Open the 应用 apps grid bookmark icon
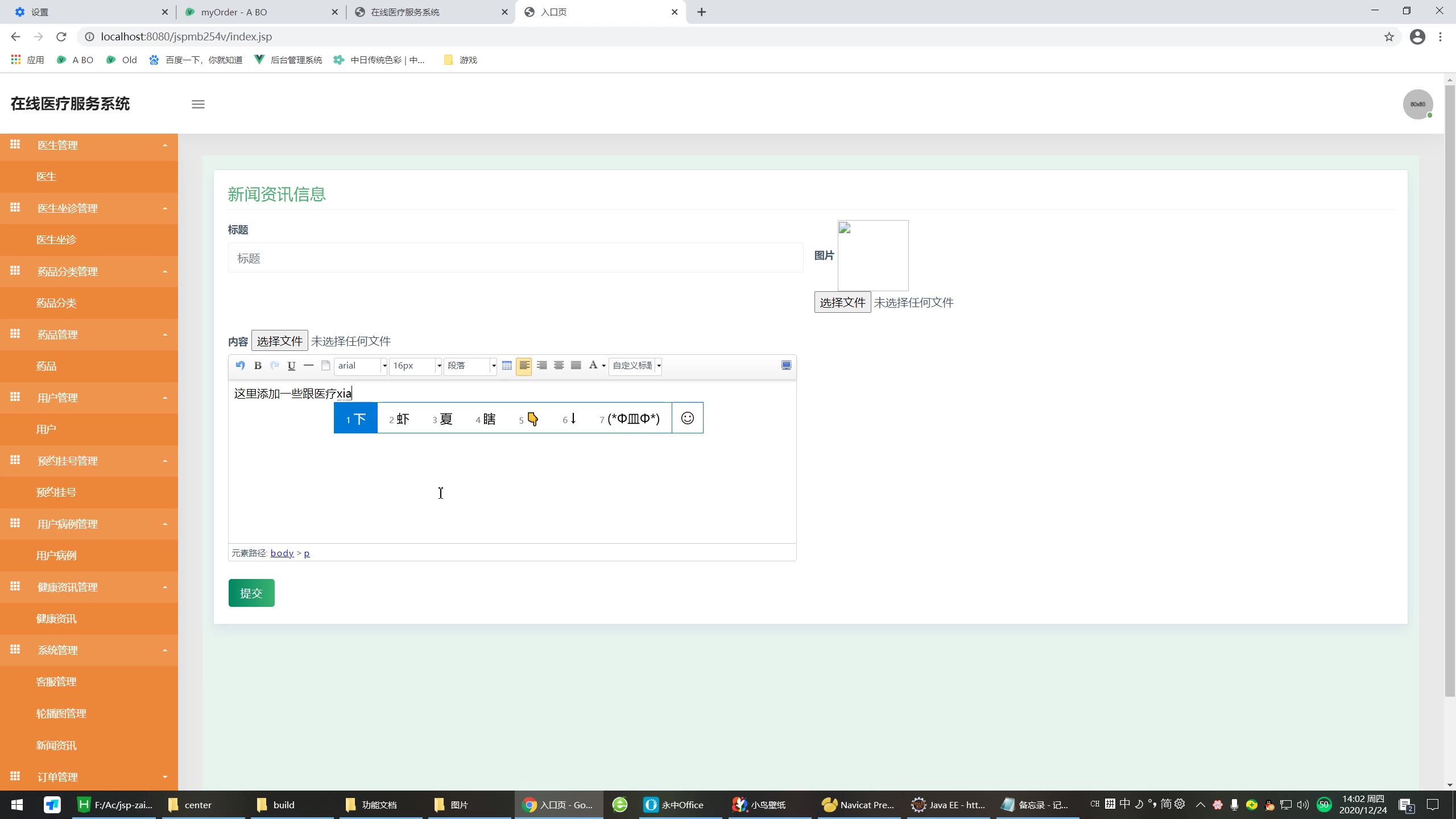 click(x=27, y=60)
